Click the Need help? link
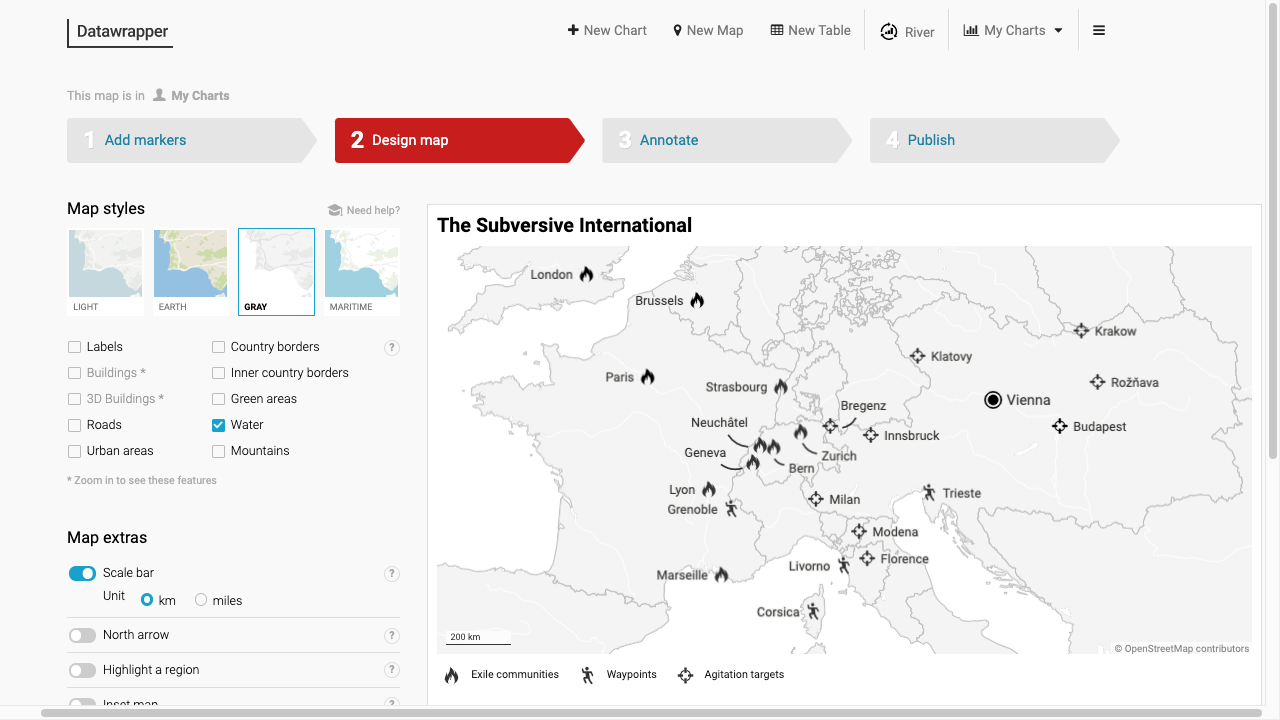The width and height of the screenshot is (1280, 720). click(364, 210)
